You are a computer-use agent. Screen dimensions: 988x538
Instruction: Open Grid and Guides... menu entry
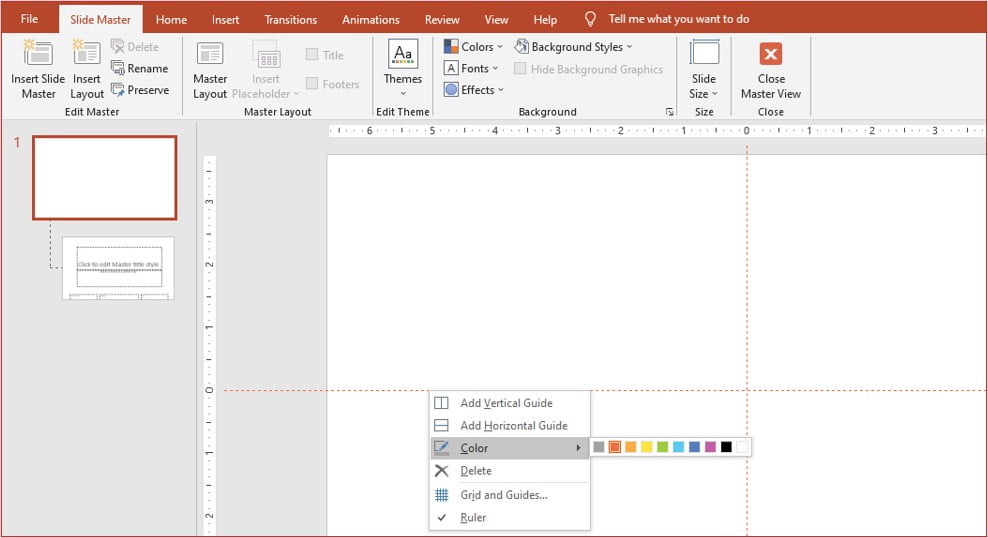(x=510, y=495)
